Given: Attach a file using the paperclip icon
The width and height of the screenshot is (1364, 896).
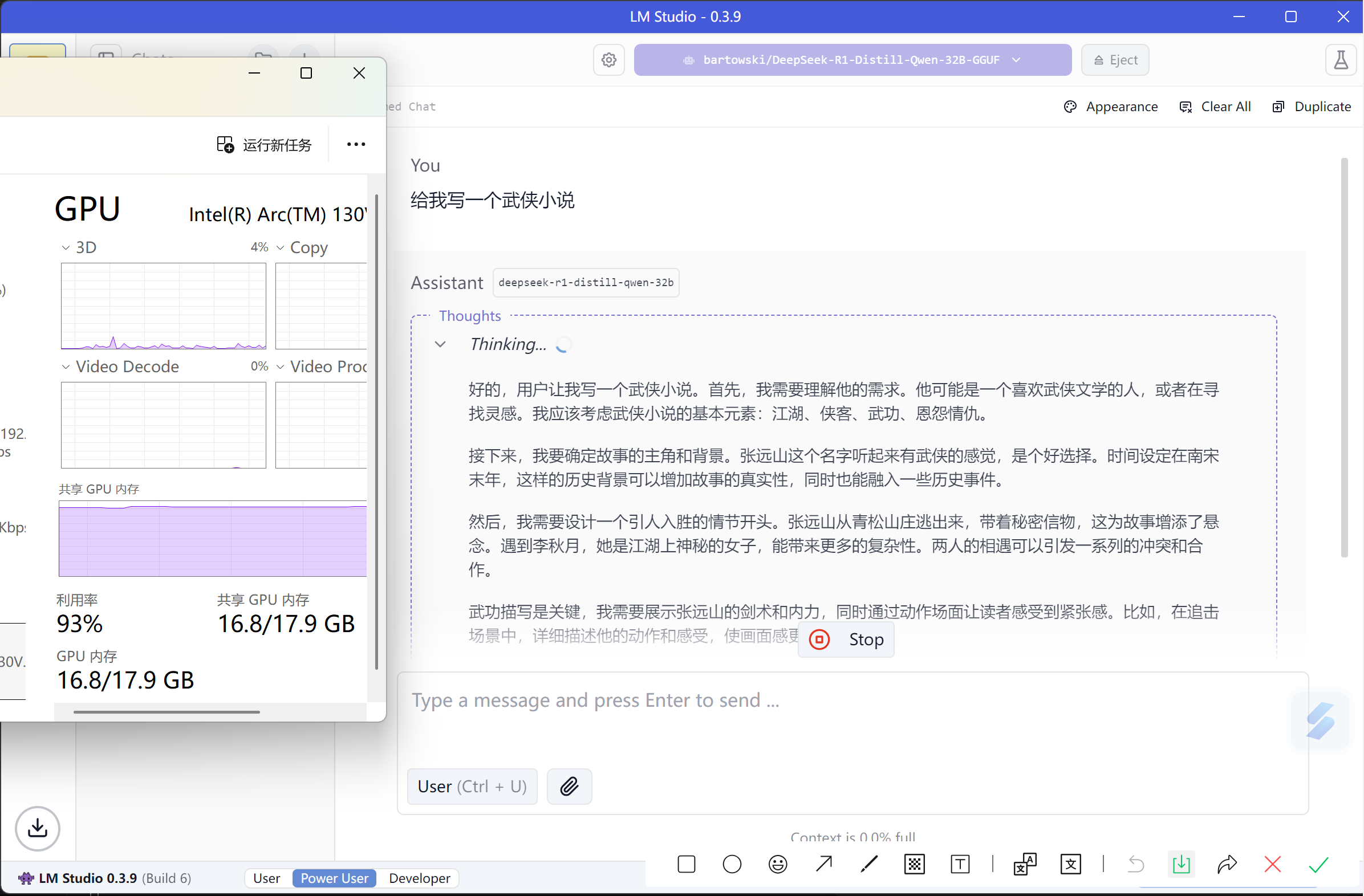Looking at the screenshot, I should pyautogui.click(x=569, y=786).
